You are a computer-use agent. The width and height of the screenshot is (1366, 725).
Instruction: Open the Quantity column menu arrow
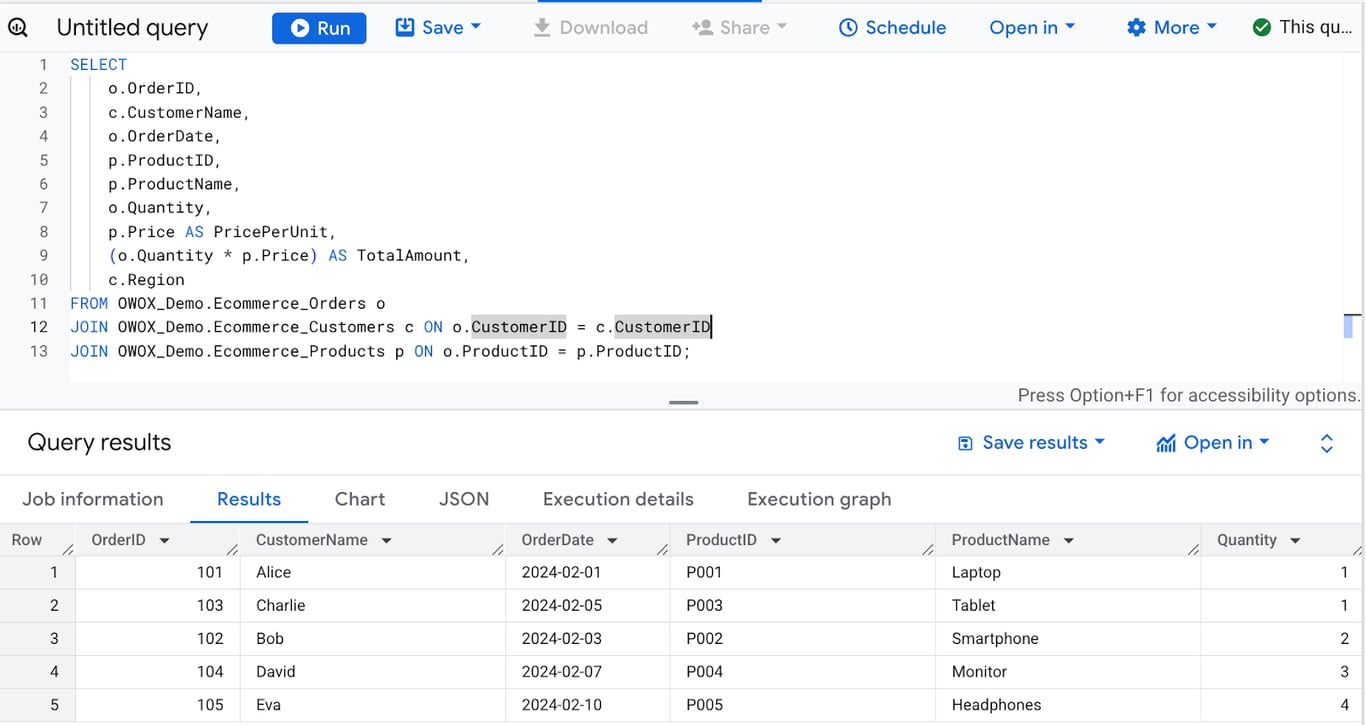1295,541
